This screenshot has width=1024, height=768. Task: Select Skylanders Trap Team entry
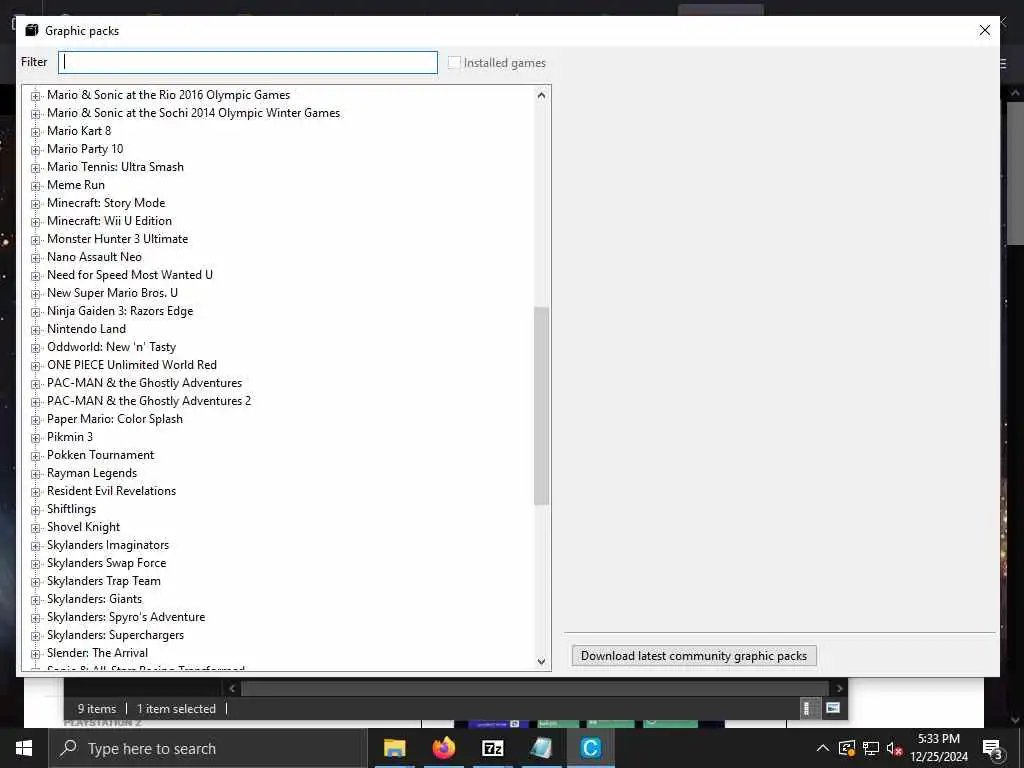[104, 581]
